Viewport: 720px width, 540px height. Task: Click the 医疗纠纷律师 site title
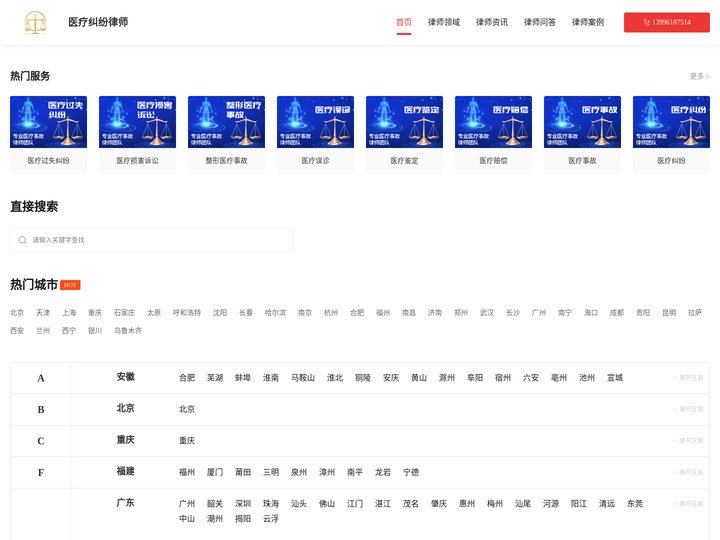(x=98, y=22)
